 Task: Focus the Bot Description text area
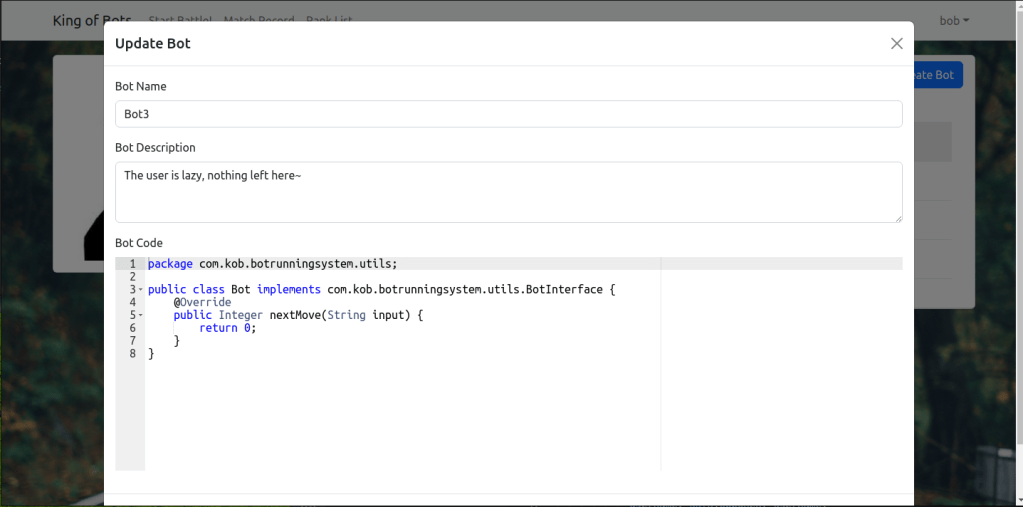[508, 192]
